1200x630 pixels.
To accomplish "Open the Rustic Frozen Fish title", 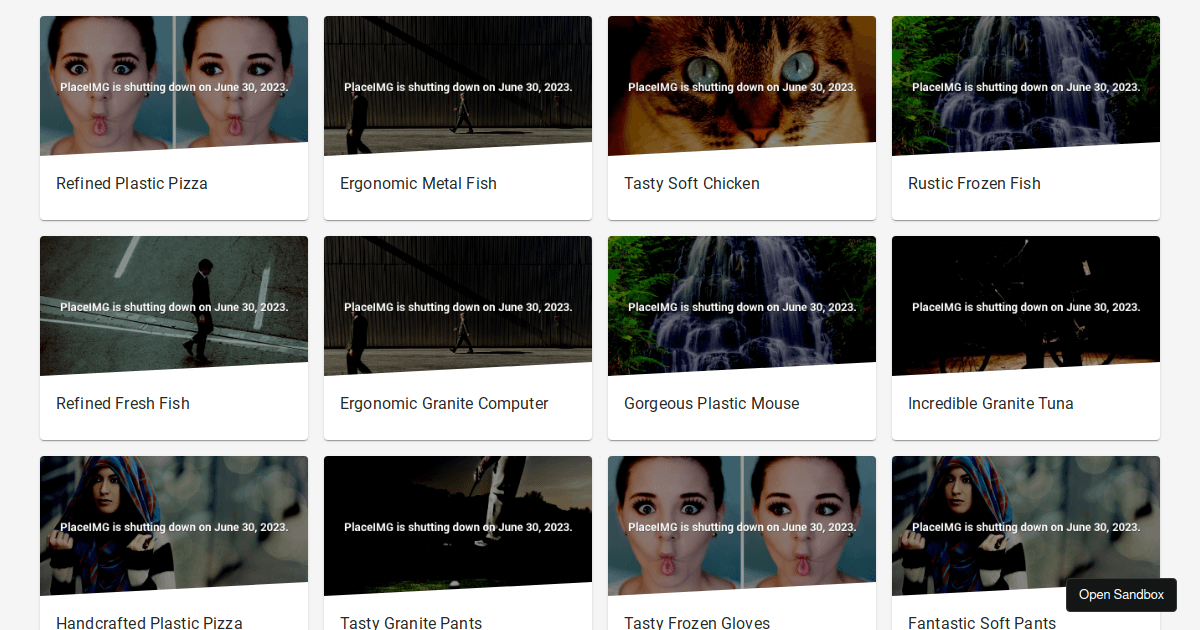I will click(x=974, y=184).
